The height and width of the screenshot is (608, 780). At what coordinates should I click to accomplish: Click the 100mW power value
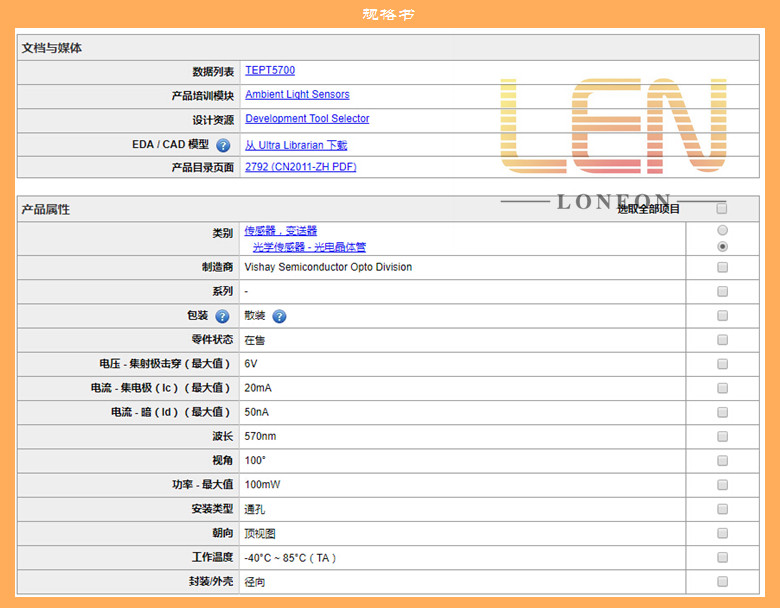tap(262, 485)
